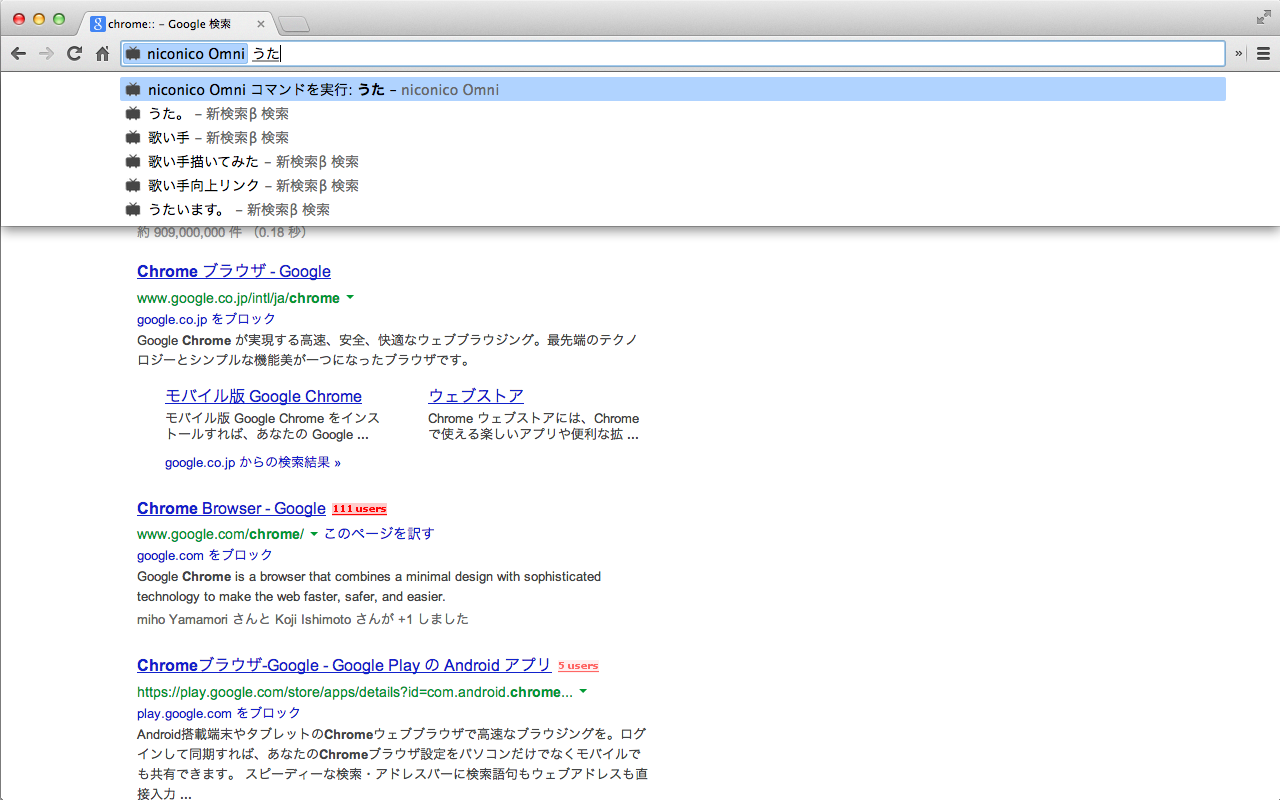This screenshot has width=1280, height=800.
Task: Reload the page
Action: coord(74,54)
